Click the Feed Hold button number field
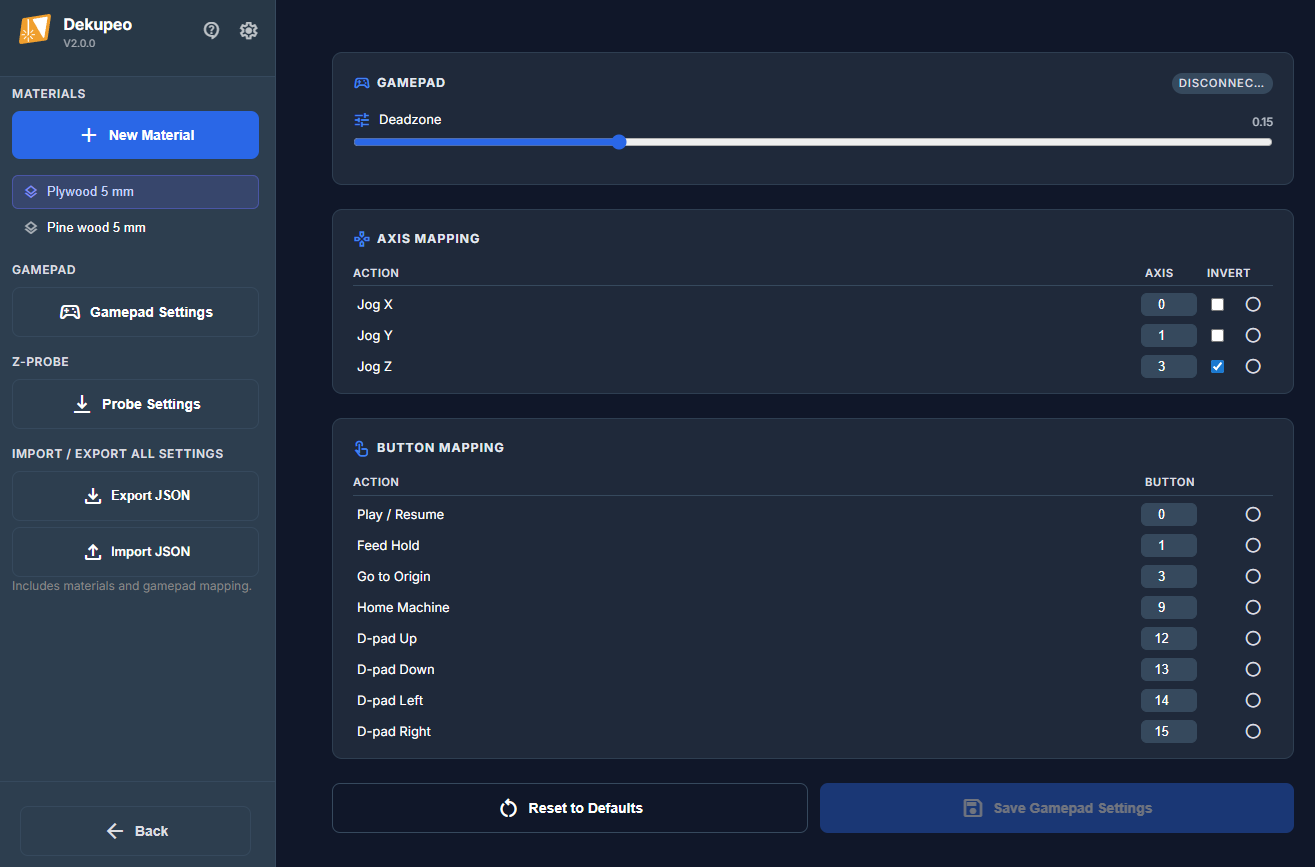1315x867 pixels. tap(1168, 545)
